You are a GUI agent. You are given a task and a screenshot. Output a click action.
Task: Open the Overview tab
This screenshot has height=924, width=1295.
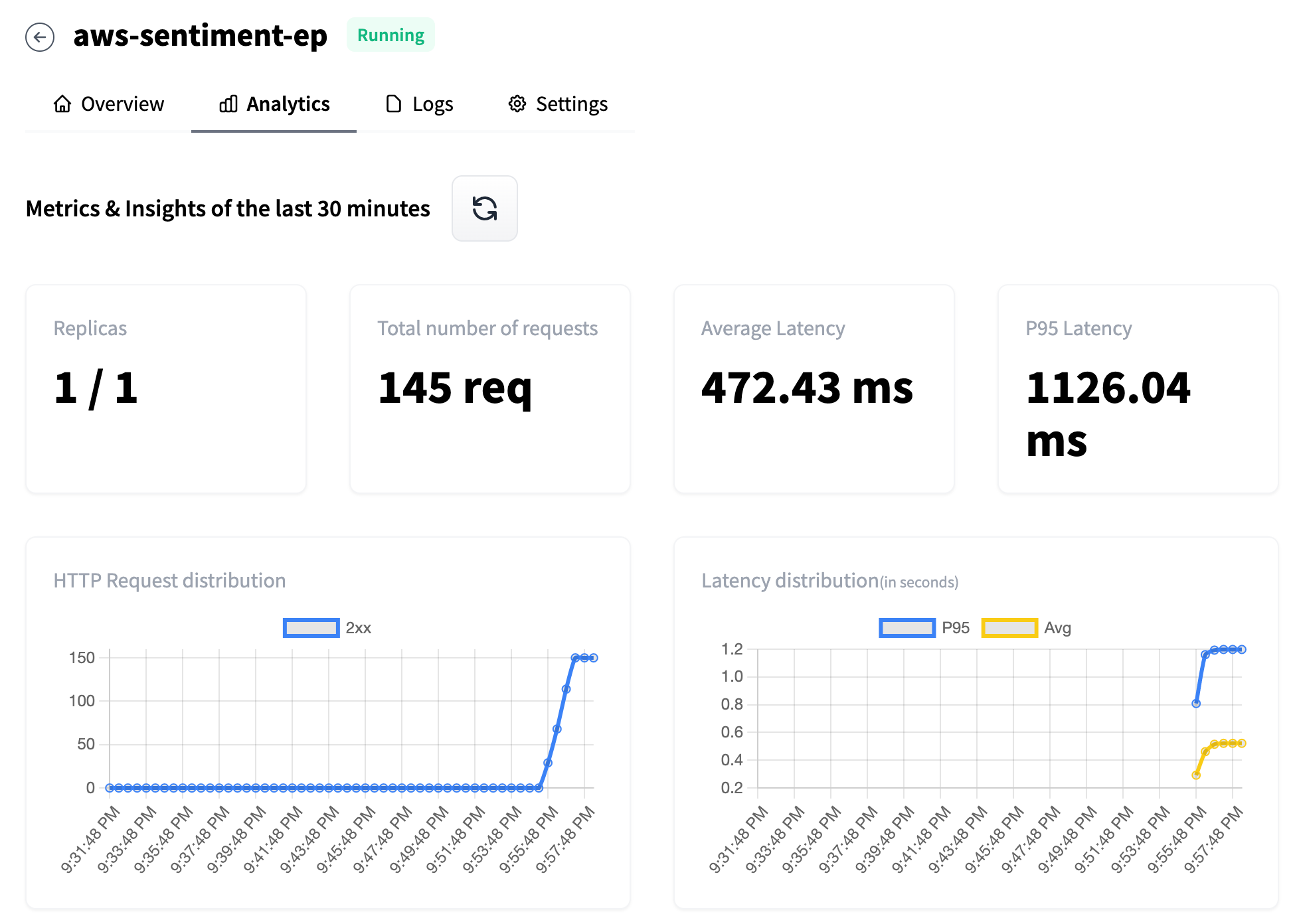pos(122,104)
